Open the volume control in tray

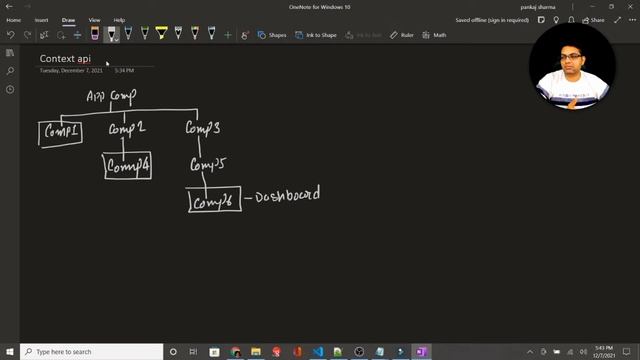pos(583,351)
